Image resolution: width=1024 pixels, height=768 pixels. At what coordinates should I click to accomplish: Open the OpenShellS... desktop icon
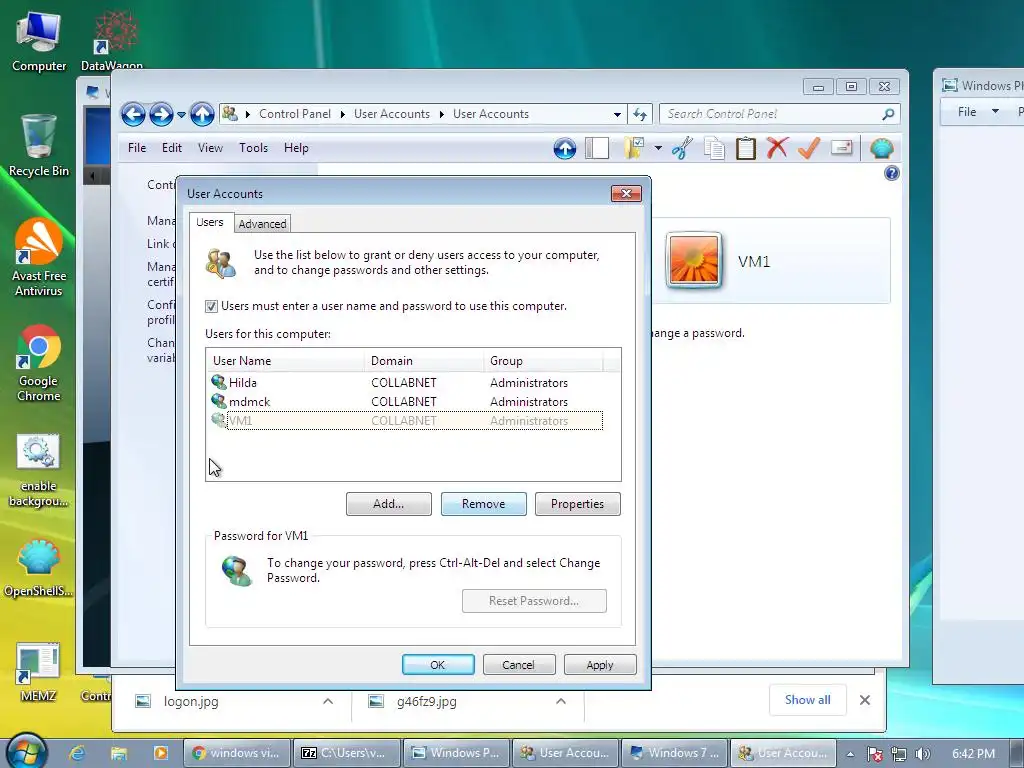[x=39, y=568]
